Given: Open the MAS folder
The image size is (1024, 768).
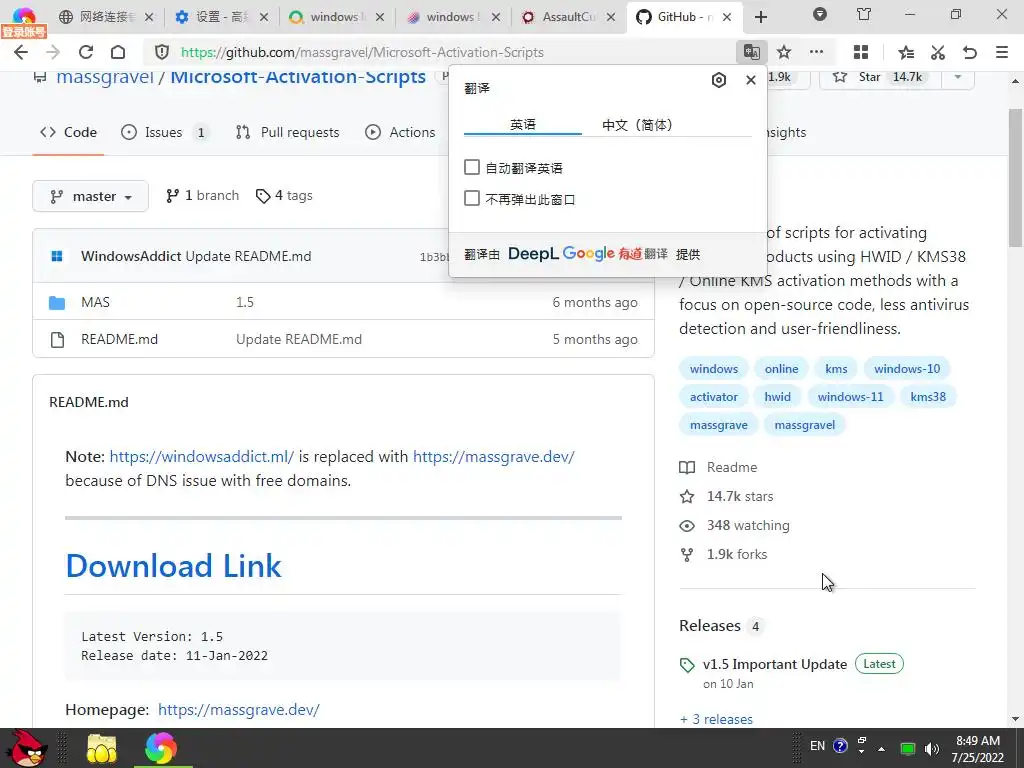Looking at the screenshot, I should pos(95,302).
